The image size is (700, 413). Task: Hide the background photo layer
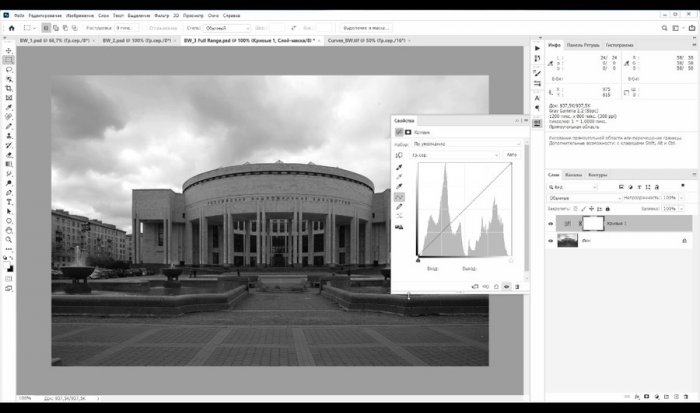click(x=551, y=241)
